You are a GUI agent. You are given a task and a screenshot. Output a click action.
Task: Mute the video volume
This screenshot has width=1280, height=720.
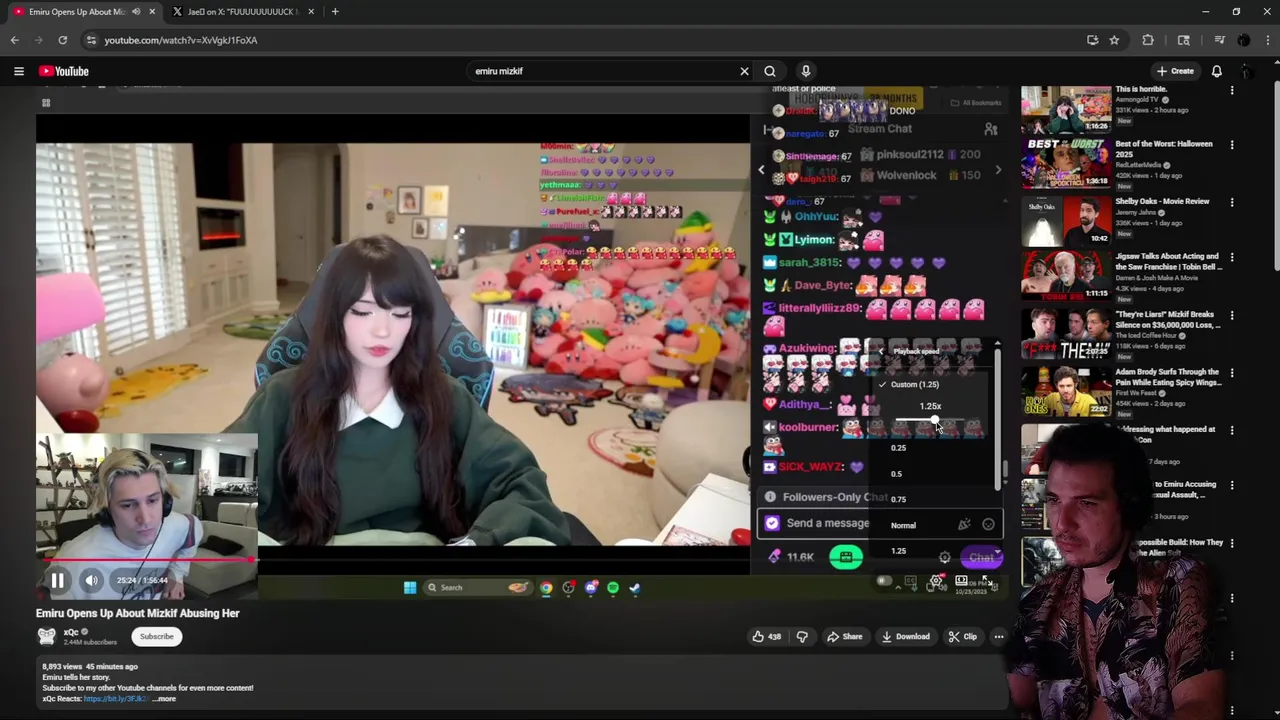pyautogui.click(x=91, y=580)
